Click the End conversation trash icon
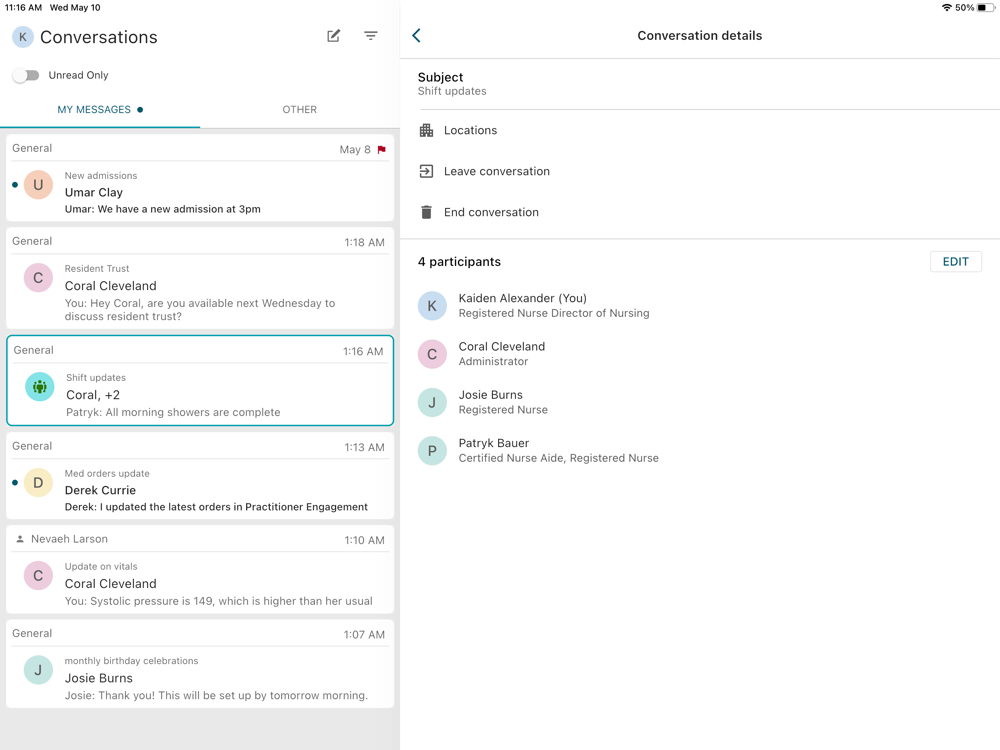The image size is (1000, 750). pos(426,212)
